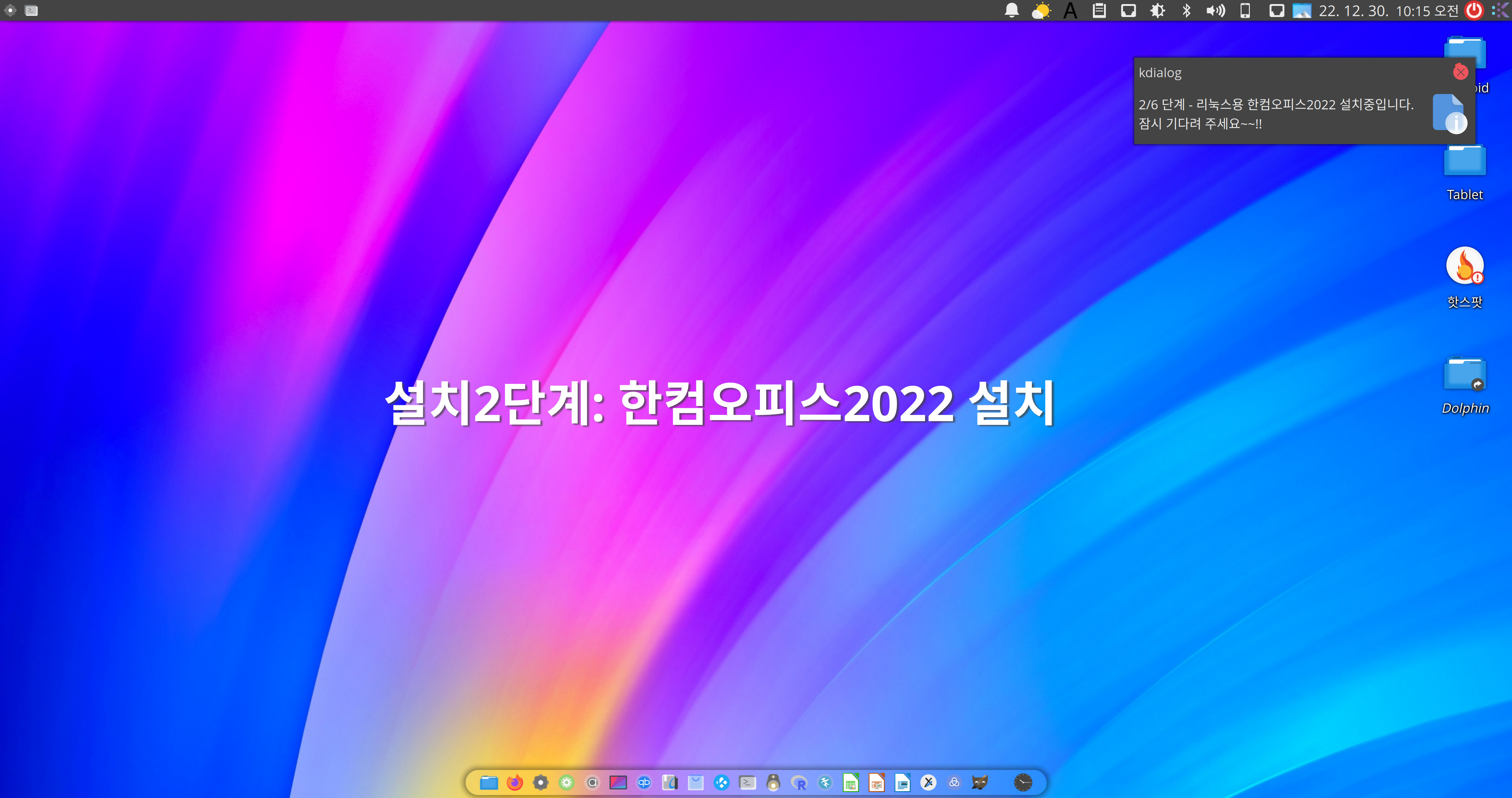This screenshot has width=1512, height=798.
Task: Open the phone connection tray icon
Action: pos(1245,11)
